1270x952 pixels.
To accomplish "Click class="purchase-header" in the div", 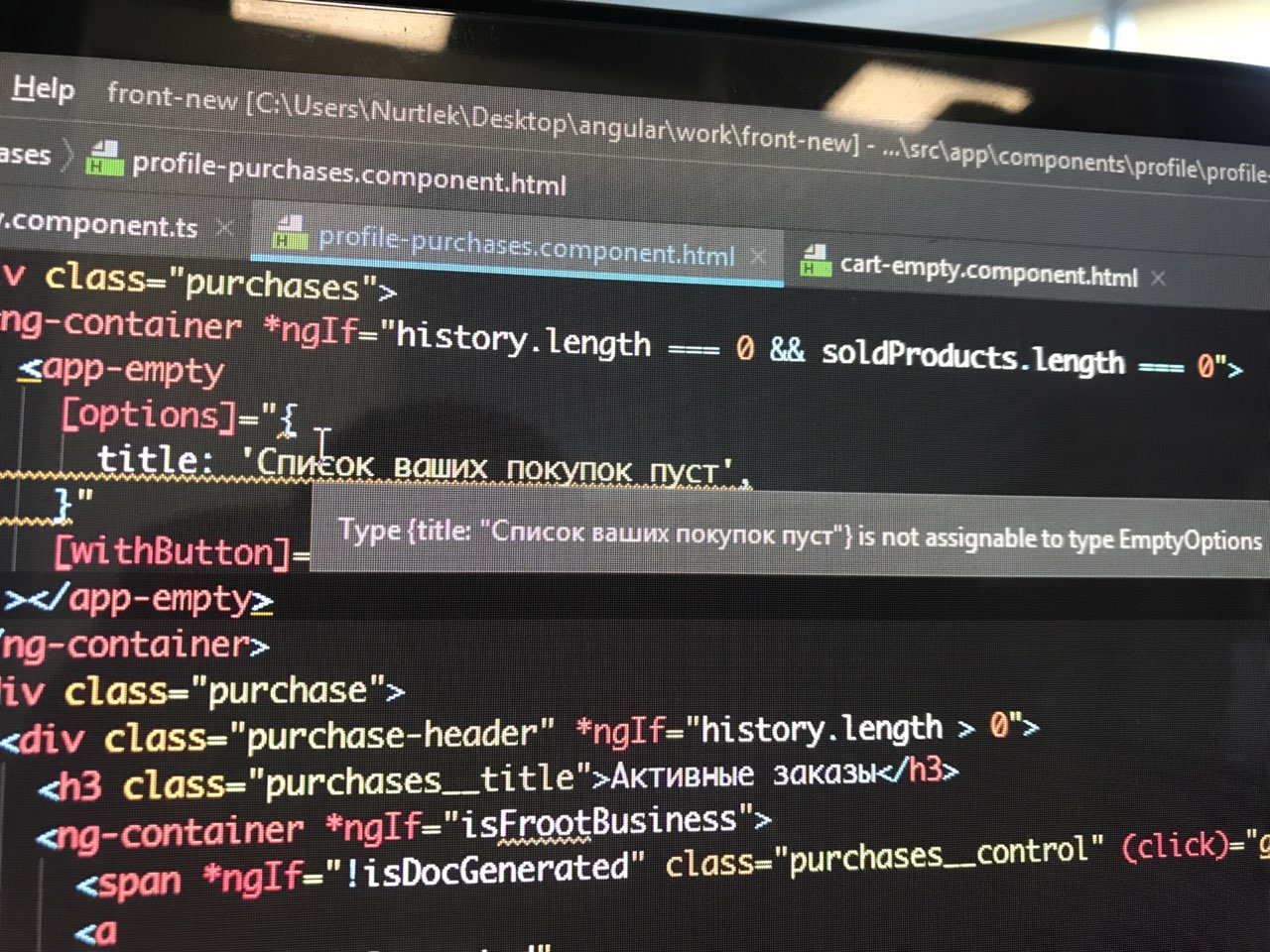I will (x=328, y=736).
